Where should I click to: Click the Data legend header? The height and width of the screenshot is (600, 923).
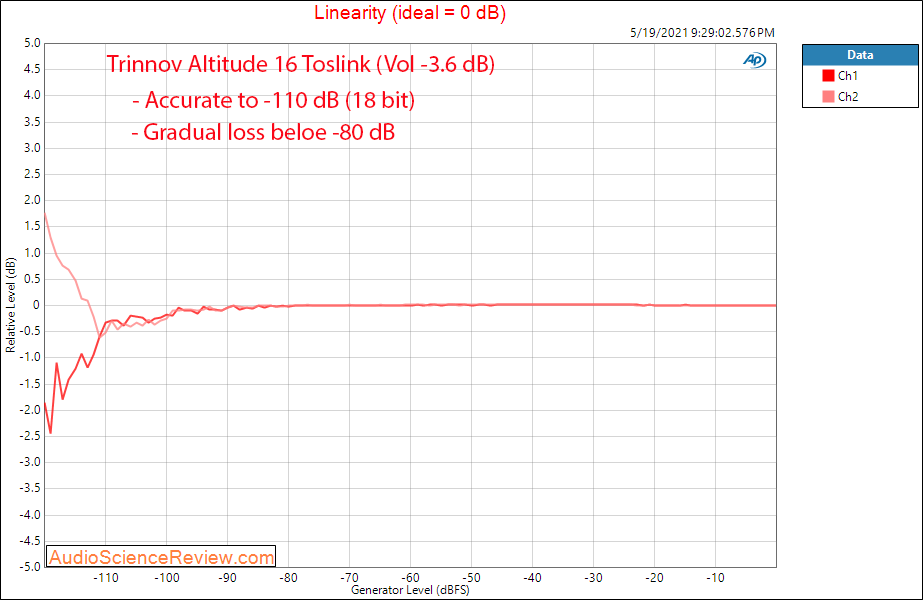click(x=860, y=55)
